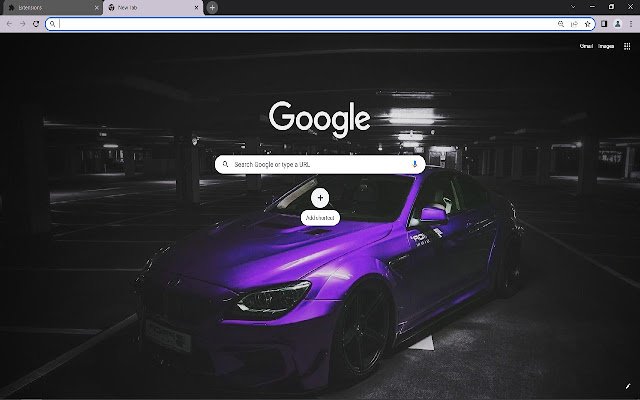Click the zoom magnifier icon in address bar
Screen dimensions: 640x400
pos(561,24)
